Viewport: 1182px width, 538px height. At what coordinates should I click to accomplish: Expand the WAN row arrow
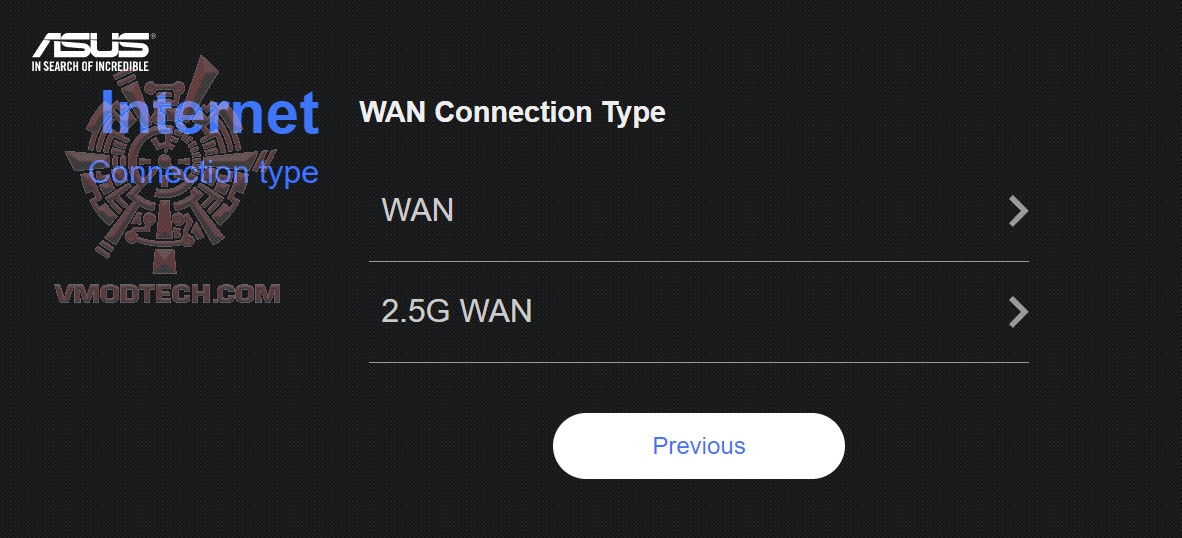pos(1018,211)
